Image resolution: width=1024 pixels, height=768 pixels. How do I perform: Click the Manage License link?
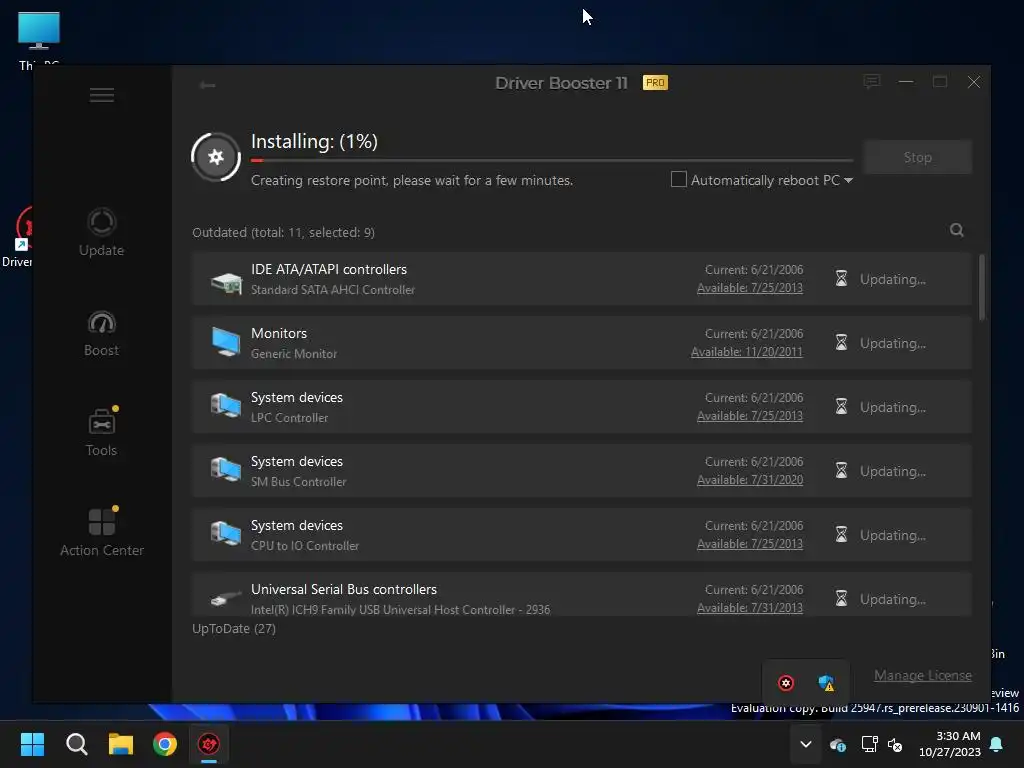pyautogui.click(x=923, y=675)
